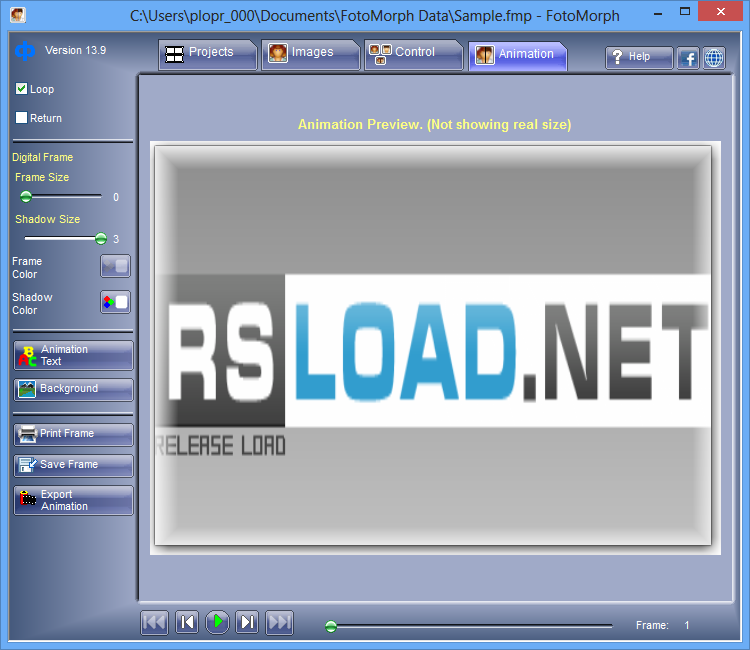Maximize the FotoMorph window
This screenshot has width=750, height=650.
685,12
